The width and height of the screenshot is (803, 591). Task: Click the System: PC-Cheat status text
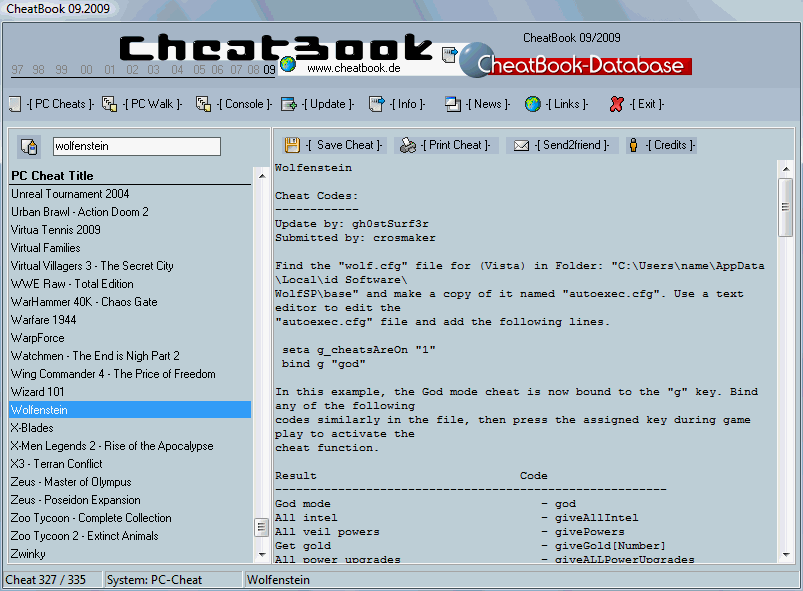pos(154,580)
